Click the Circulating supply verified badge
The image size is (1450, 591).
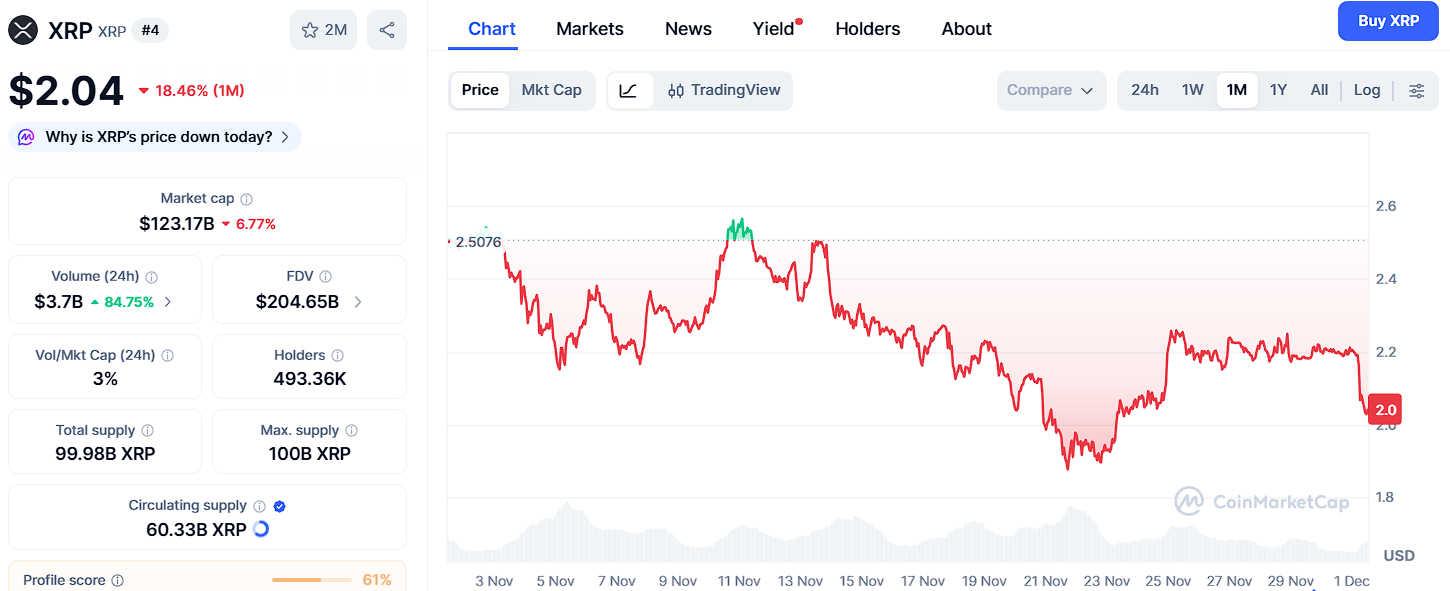[x=279, y=506]
